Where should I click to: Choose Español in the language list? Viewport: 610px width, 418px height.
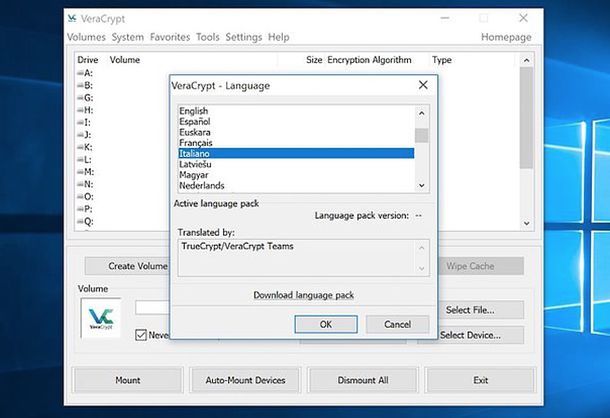coord(296,121)
